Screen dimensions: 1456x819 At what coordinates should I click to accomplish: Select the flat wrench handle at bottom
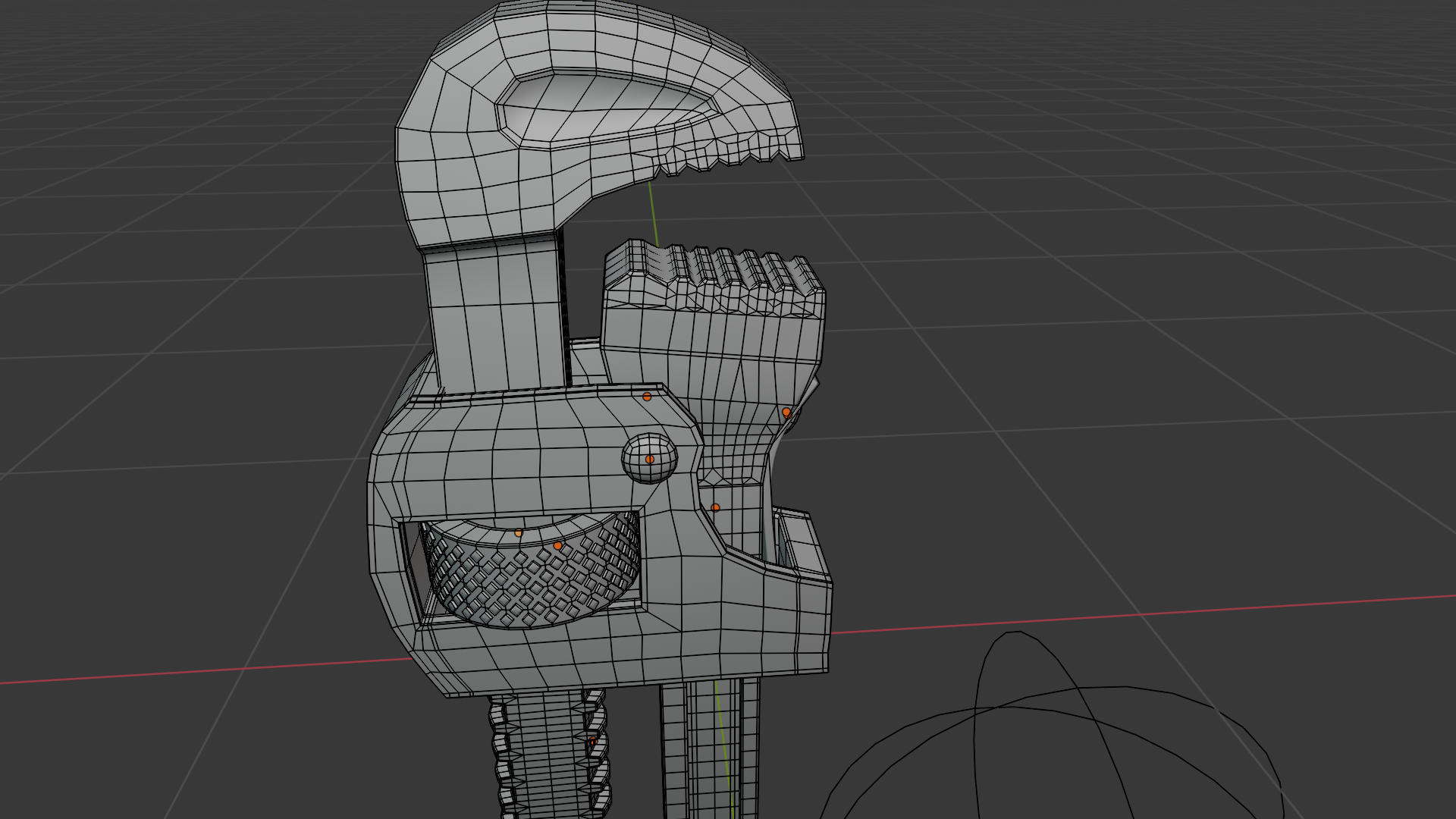tap(709, 749)
